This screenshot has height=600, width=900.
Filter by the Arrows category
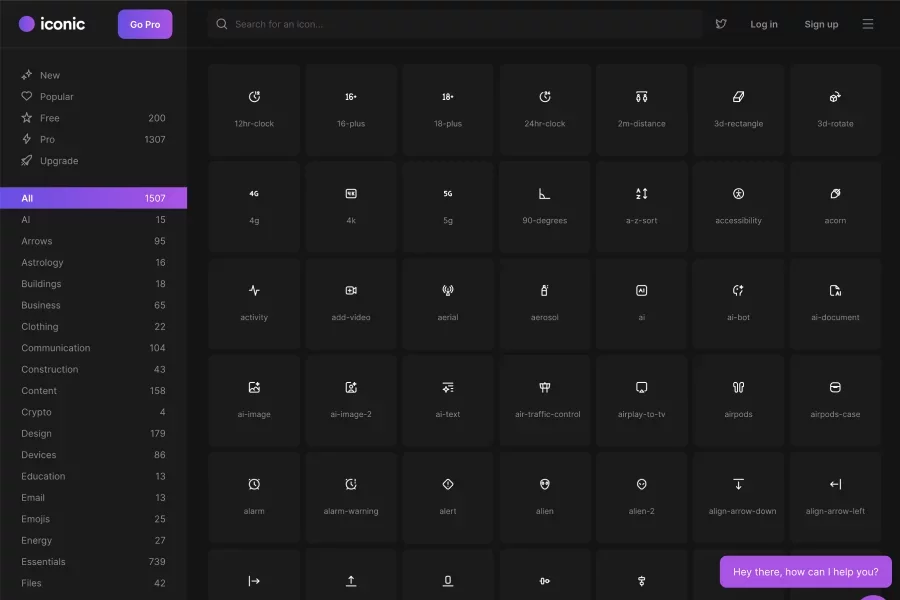pyautogui.click(x=37, y=241)
